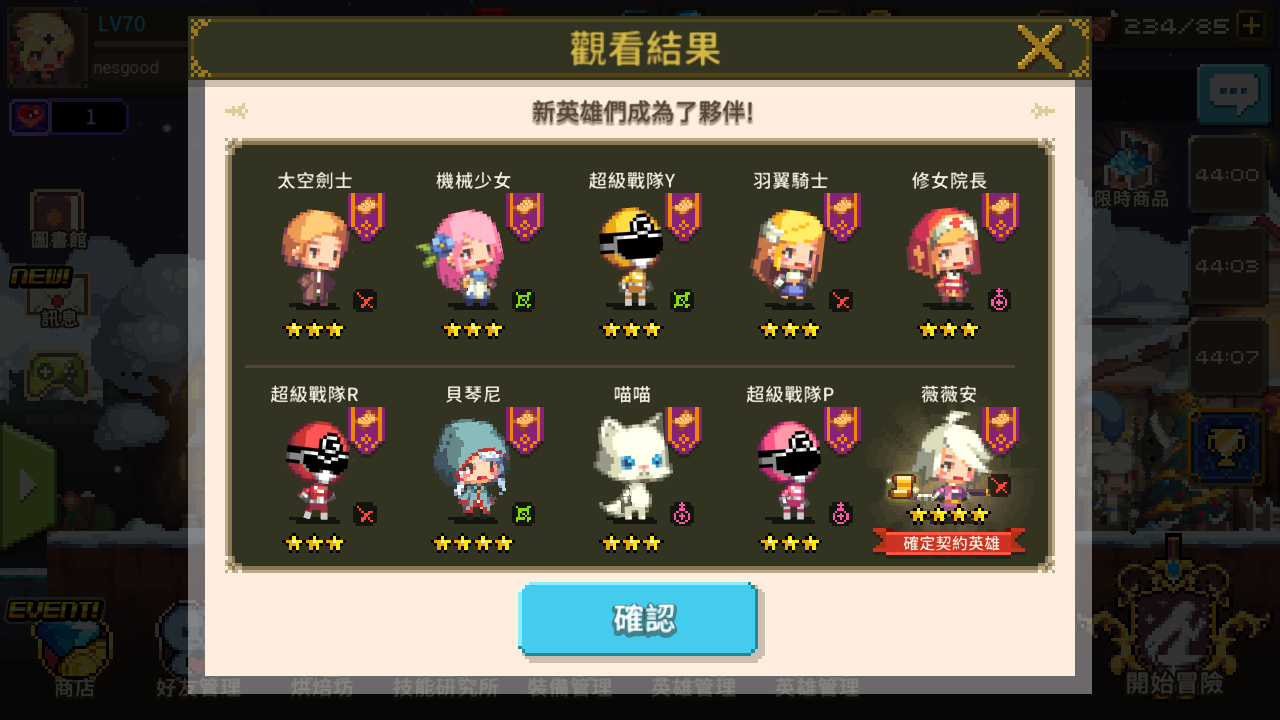Click the 確認 confirm button

pyautogui.click(x=638, y=619)
